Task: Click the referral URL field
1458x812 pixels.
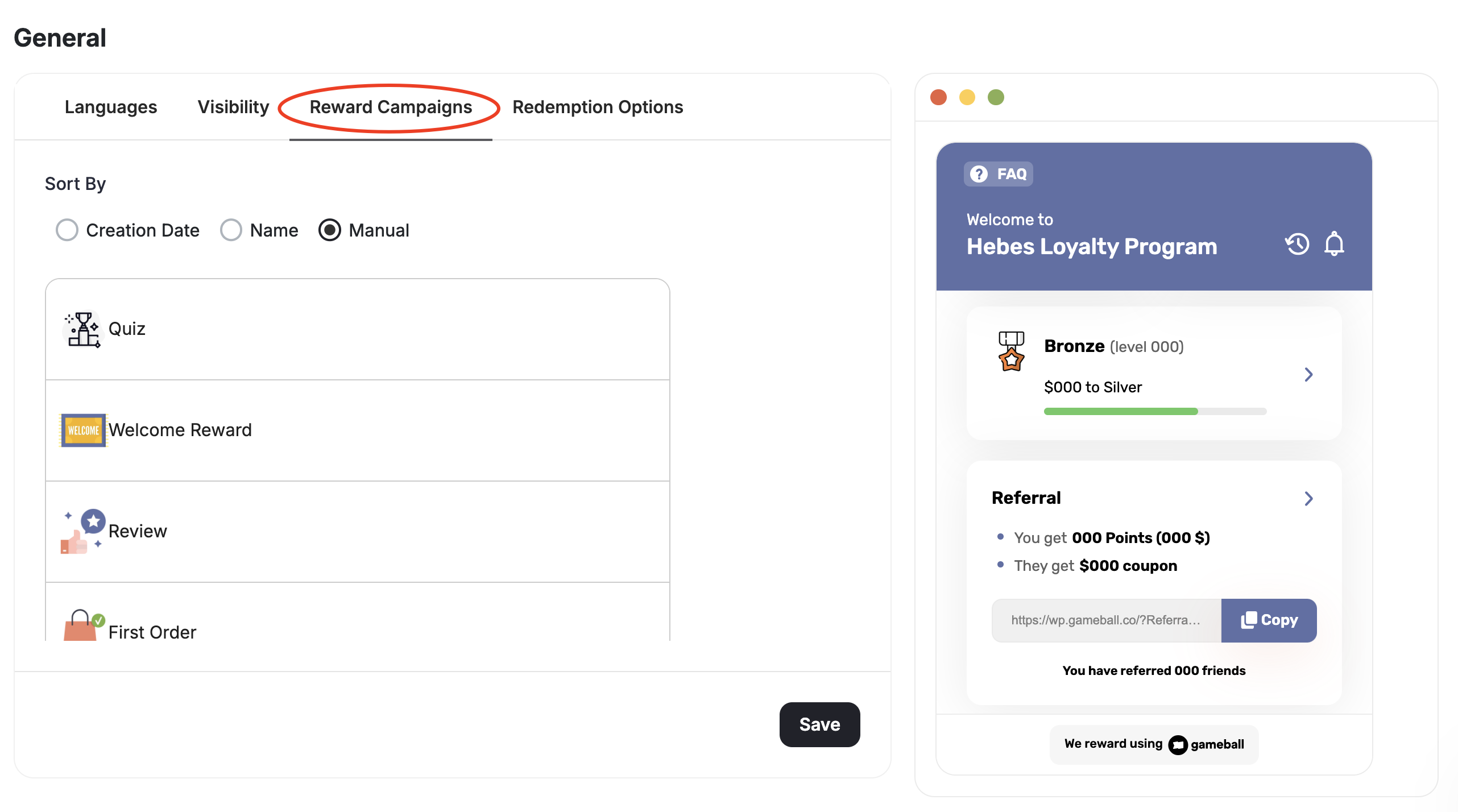Action: click(x=1105, y=620)
